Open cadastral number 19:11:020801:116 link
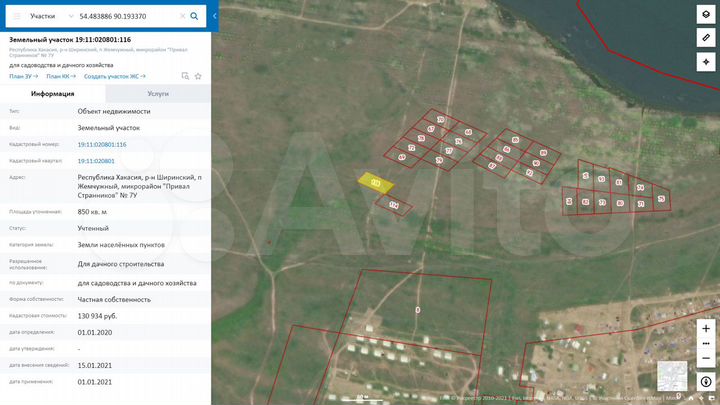This screenshot has width=720, height=405. click(x=102, y=144)
